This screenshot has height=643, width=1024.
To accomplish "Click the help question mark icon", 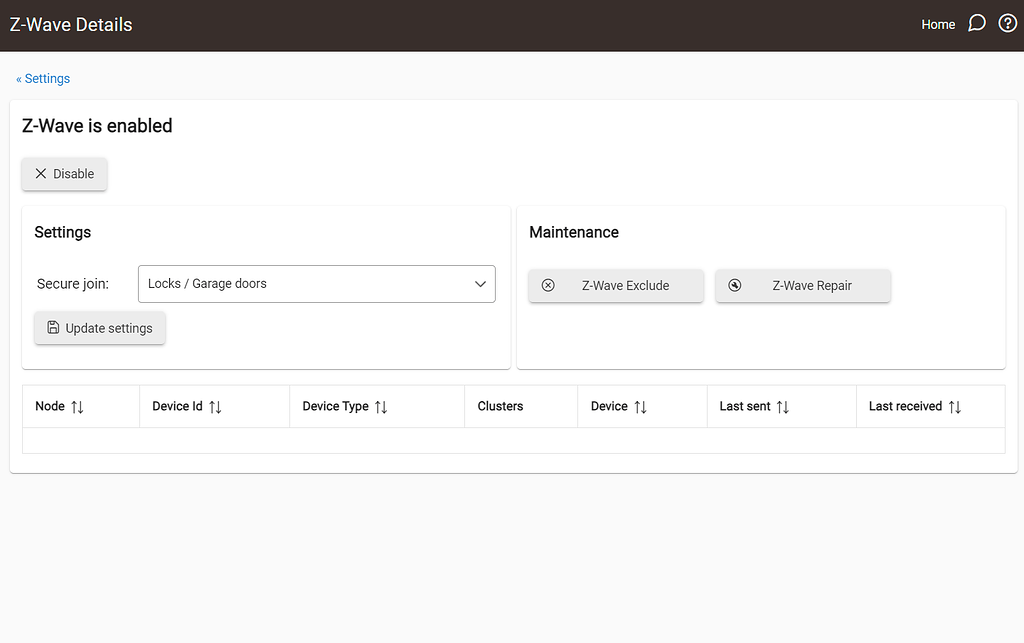I will (x=1007, y=22).
